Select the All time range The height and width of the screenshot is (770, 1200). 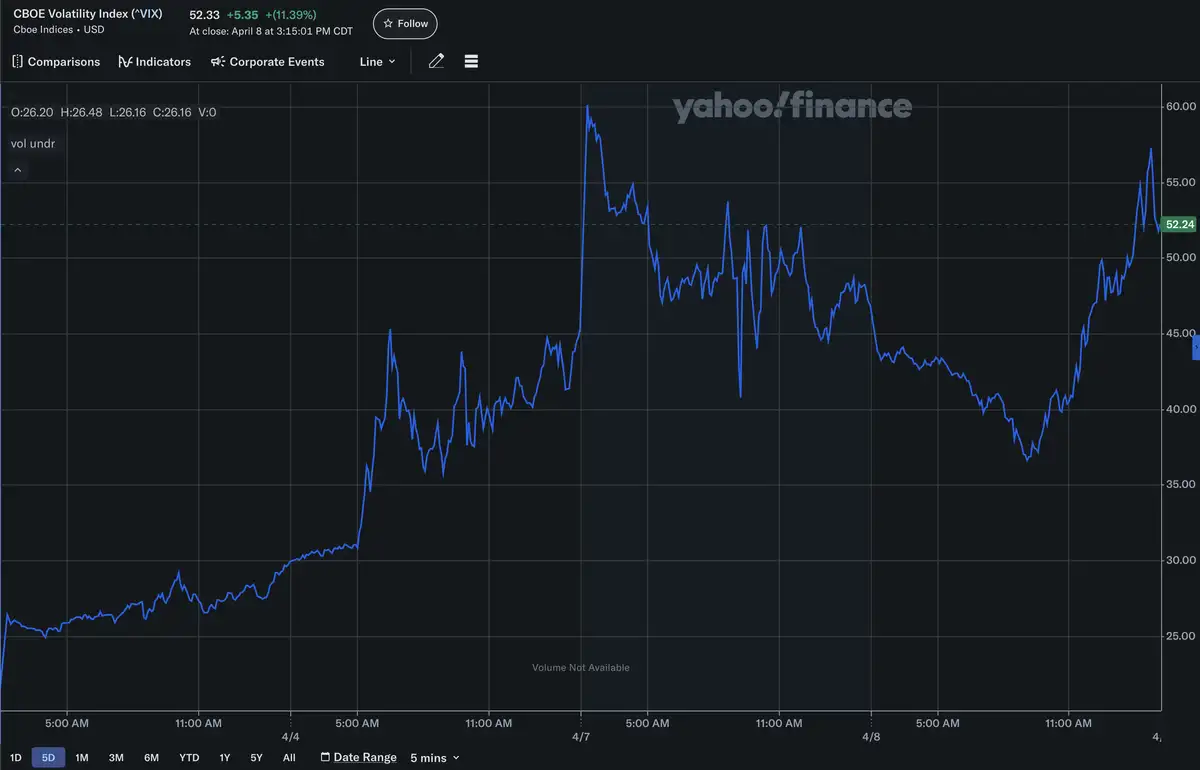(289, 758)
